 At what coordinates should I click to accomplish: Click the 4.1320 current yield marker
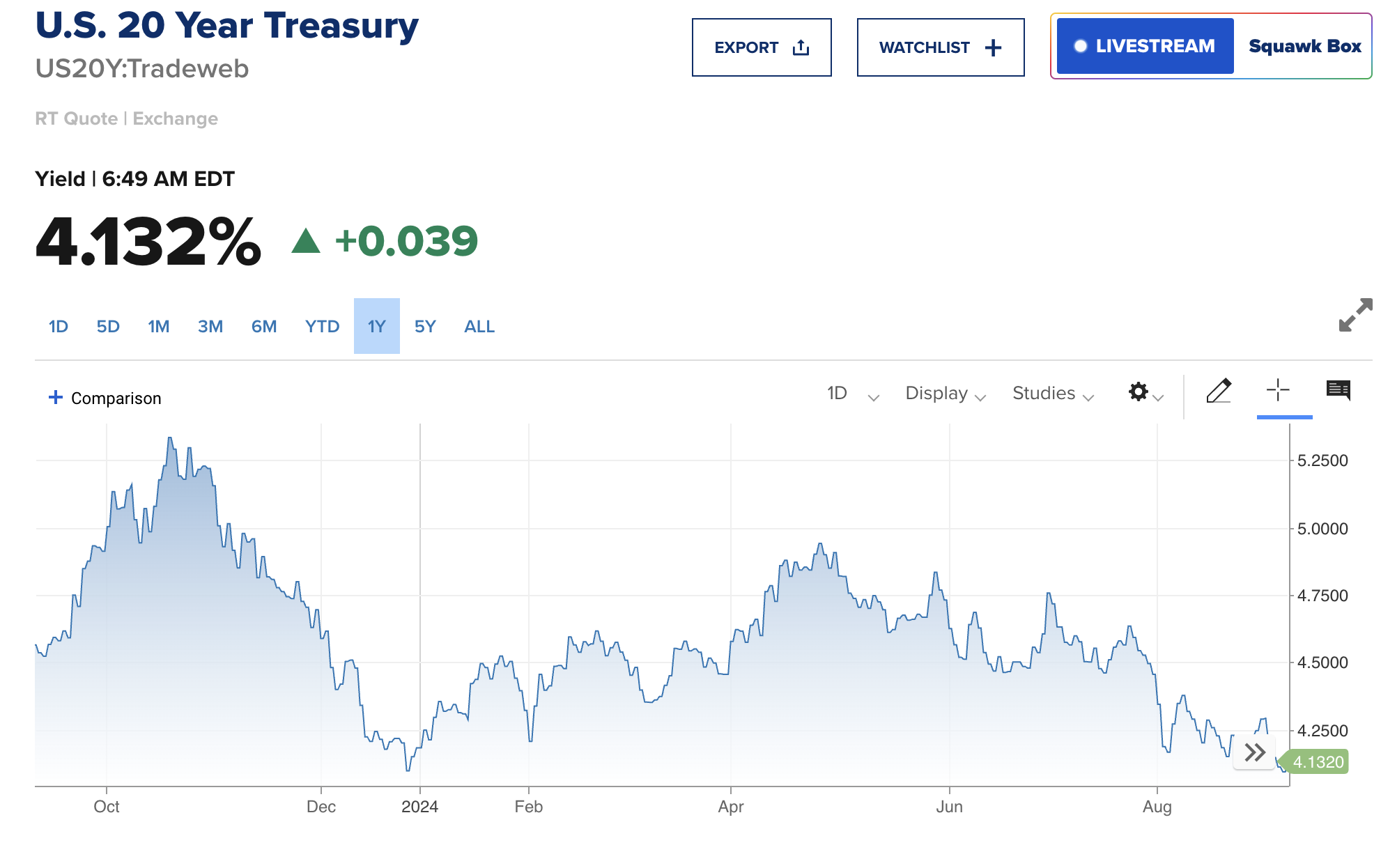click(x=1317, y=762)
